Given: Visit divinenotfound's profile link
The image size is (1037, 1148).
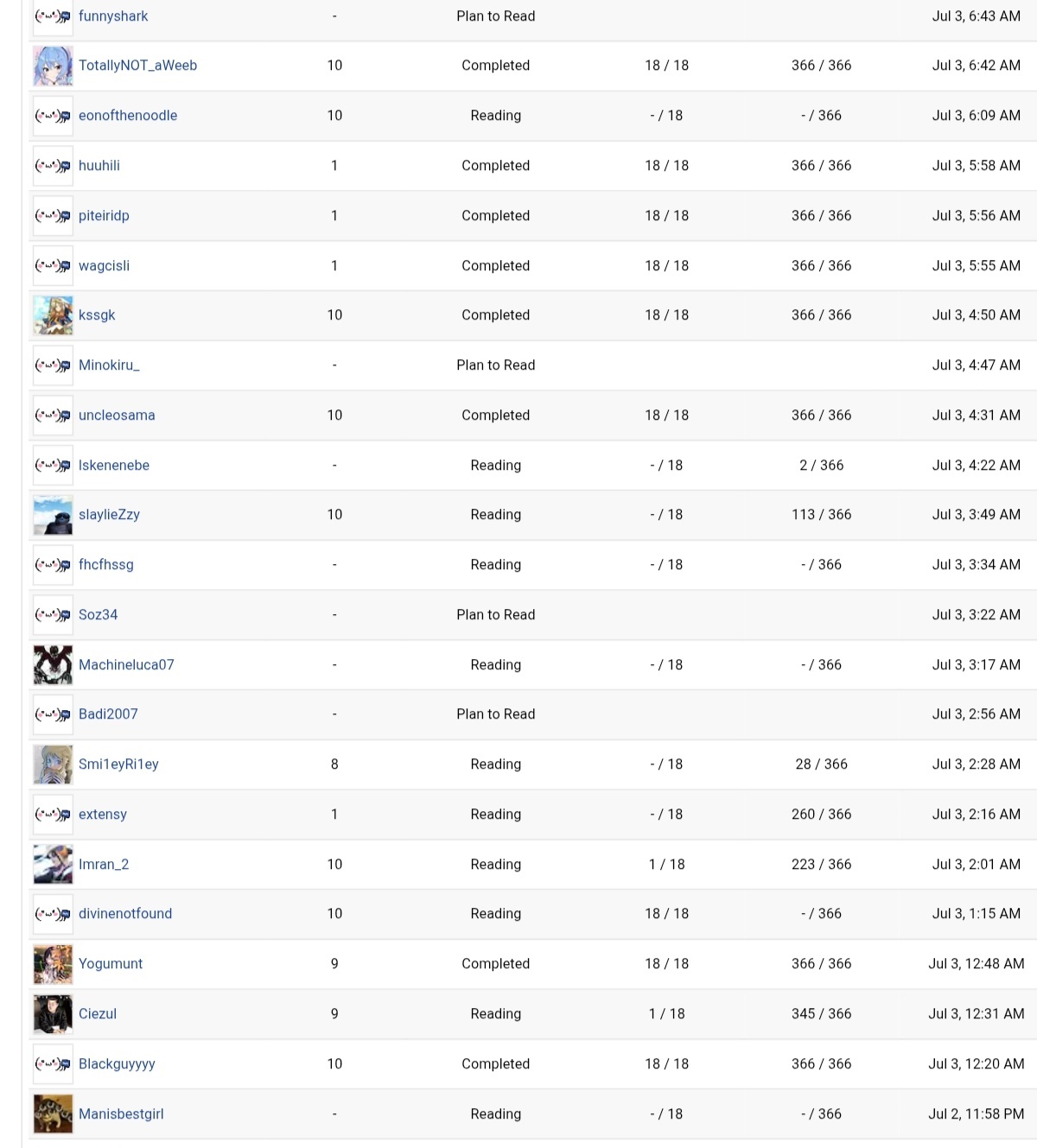Looking at the screenshot, I should (125, 914).
